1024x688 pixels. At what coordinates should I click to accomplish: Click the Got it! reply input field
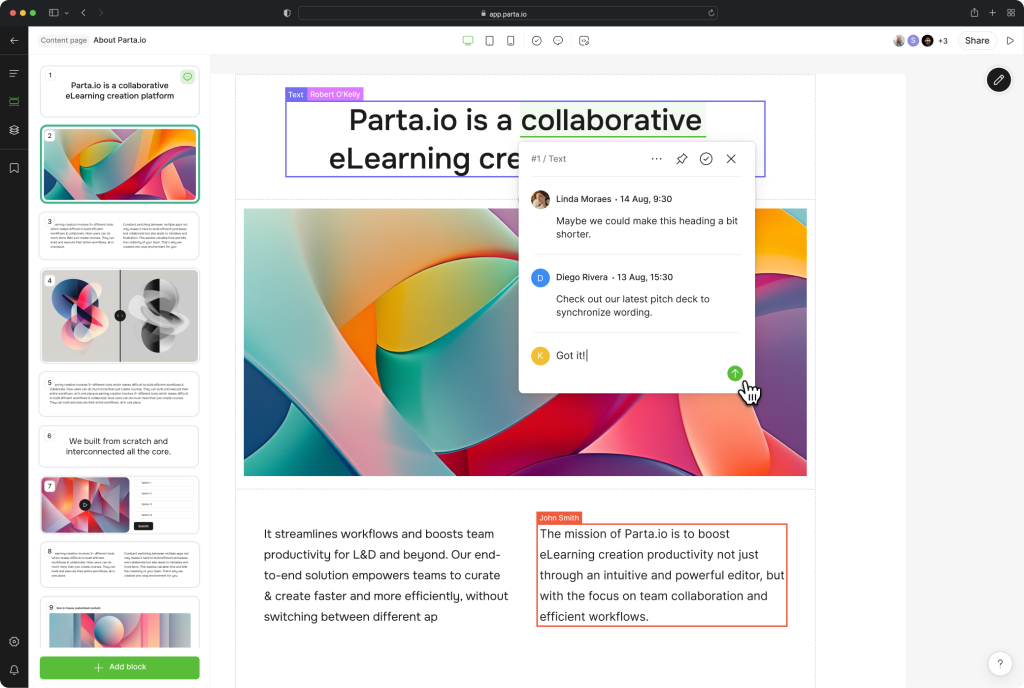(x=640, y=355)
